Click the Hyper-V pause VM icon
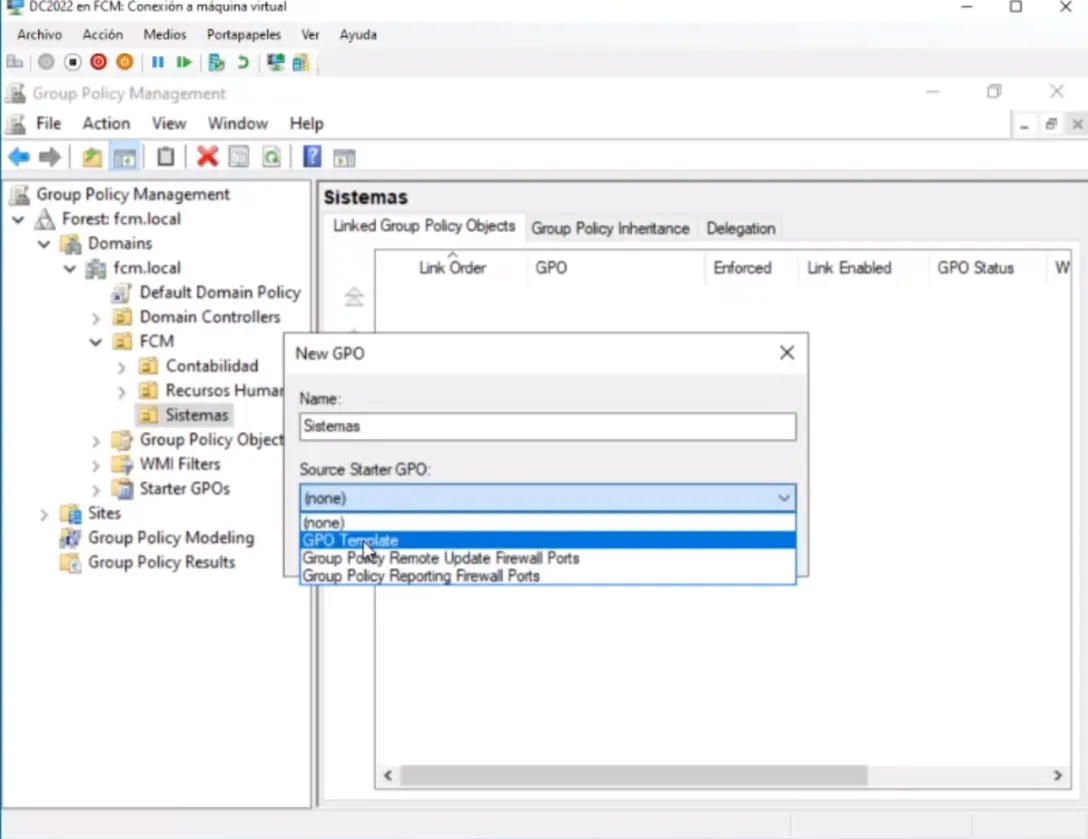This screenshot has height=839, width=1088. point(158,62)
